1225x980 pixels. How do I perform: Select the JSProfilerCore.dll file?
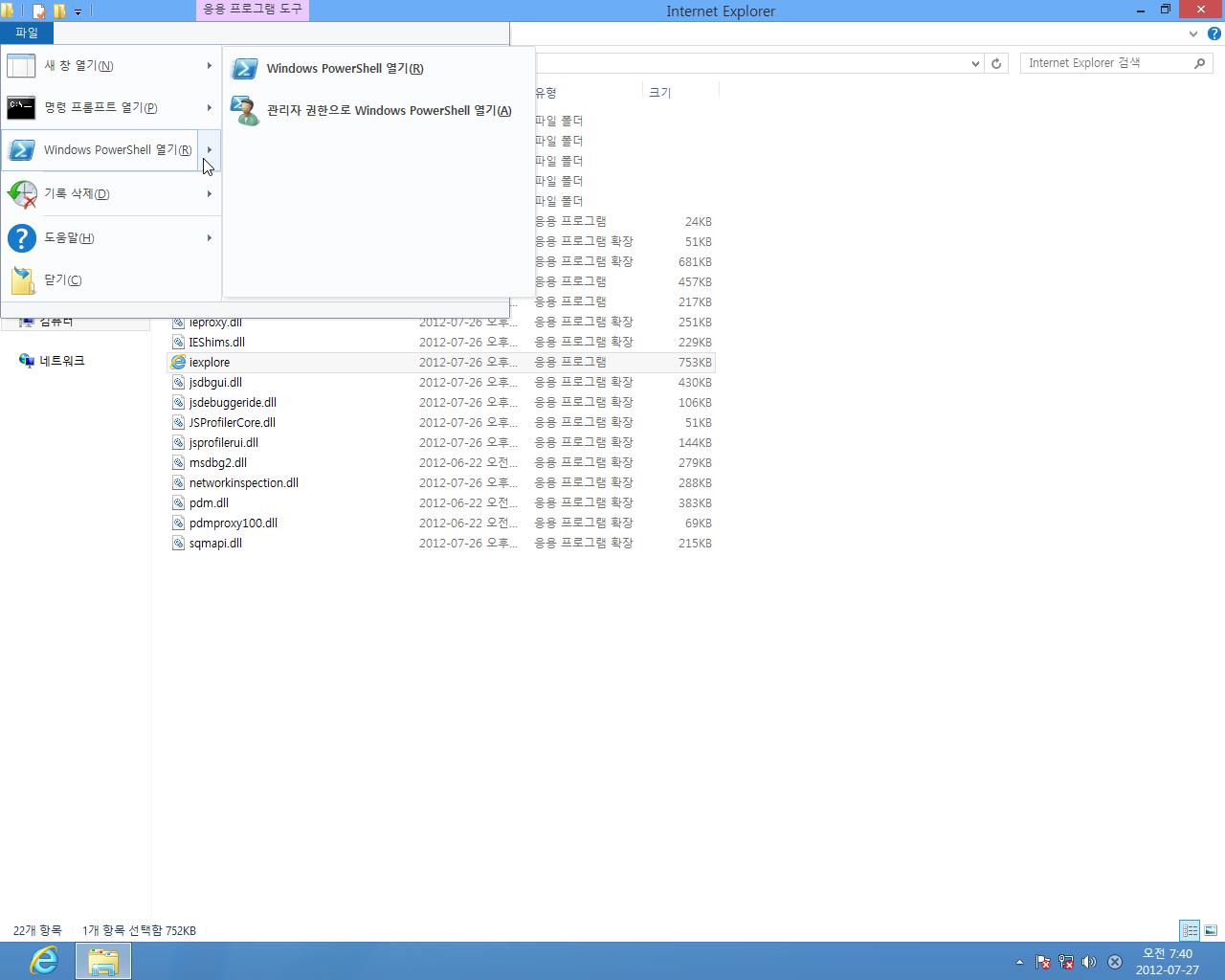441,422
